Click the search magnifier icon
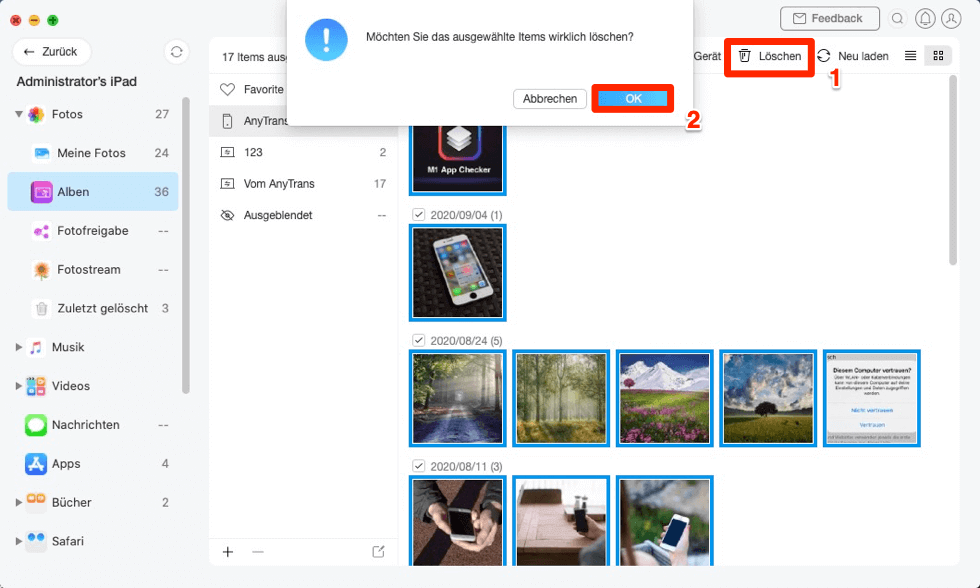The image size is (980, 588). click(897, 19)
